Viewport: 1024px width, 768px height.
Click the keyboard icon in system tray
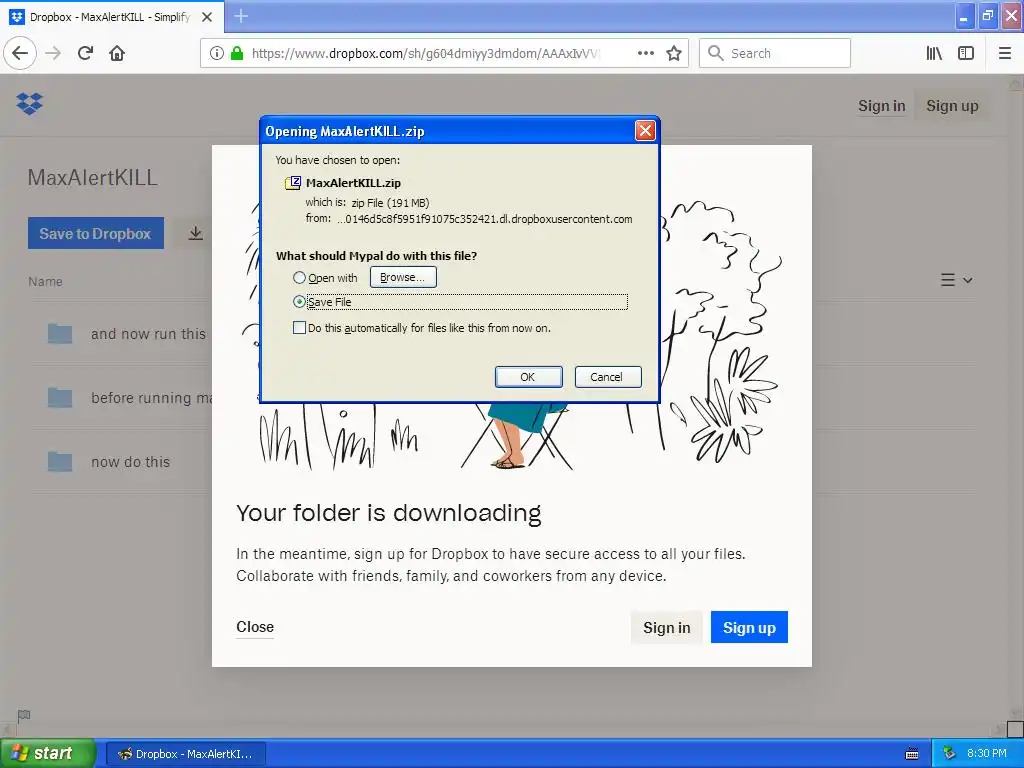(x=912, y=754)
